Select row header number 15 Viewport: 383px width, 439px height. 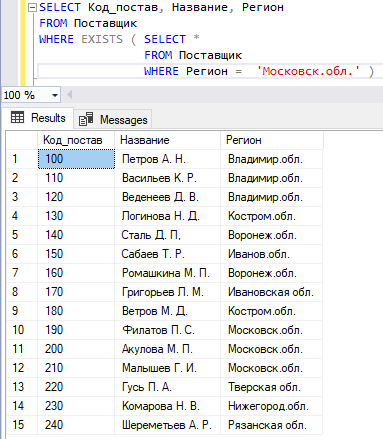tap(22, 425)
